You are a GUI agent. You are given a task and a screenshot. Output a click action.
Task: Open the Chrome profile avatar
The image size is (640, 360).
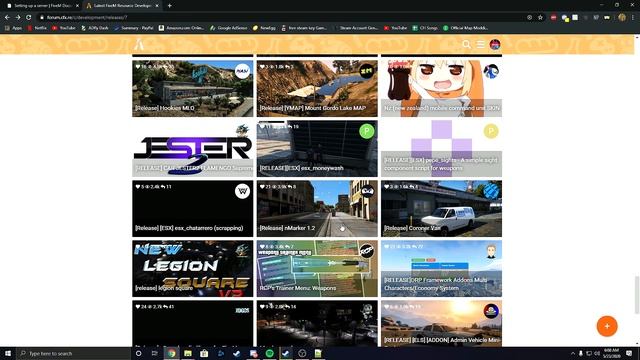click(x=622, y=18)
